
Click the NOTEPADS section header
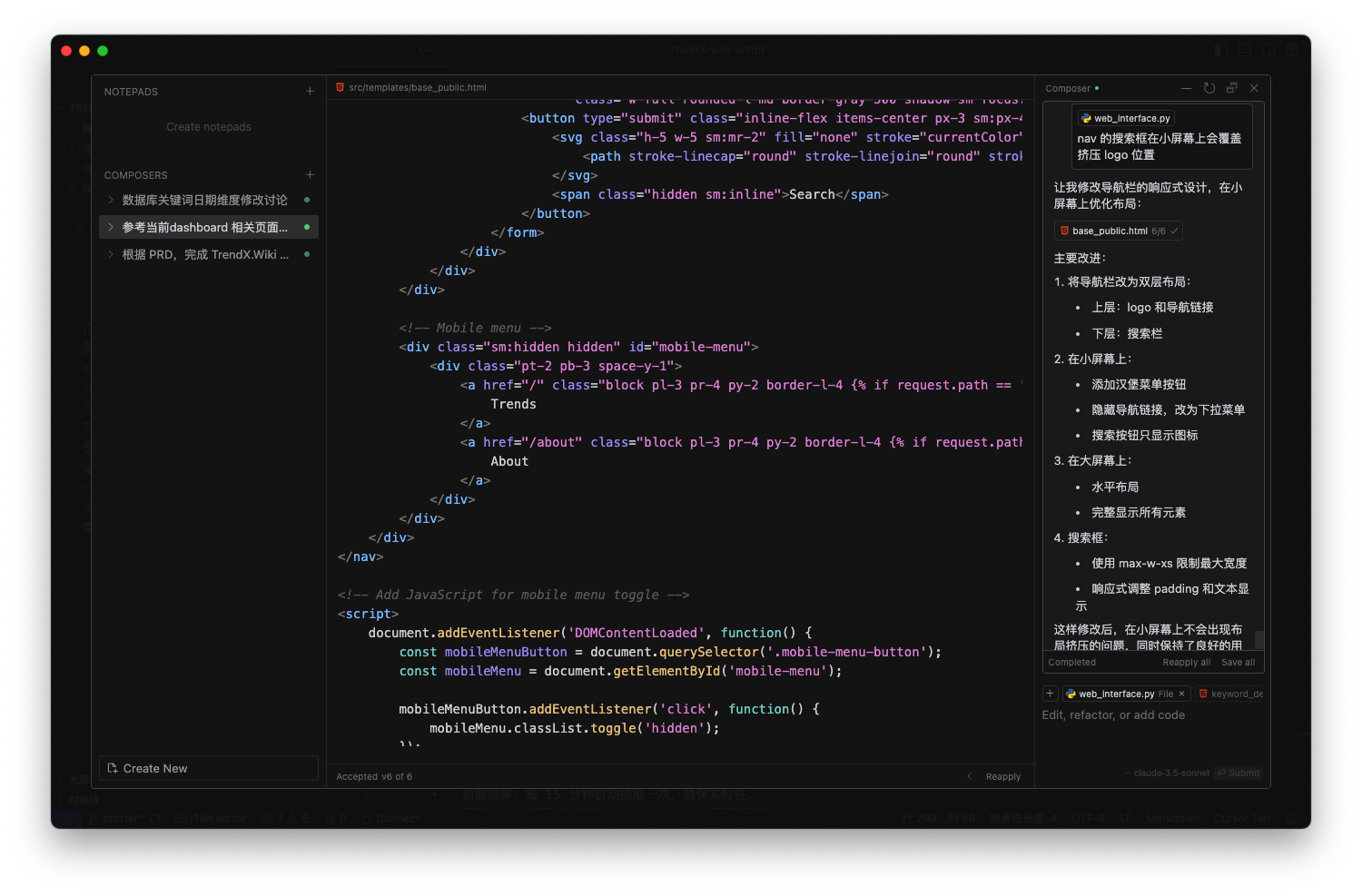coord(131,92)
